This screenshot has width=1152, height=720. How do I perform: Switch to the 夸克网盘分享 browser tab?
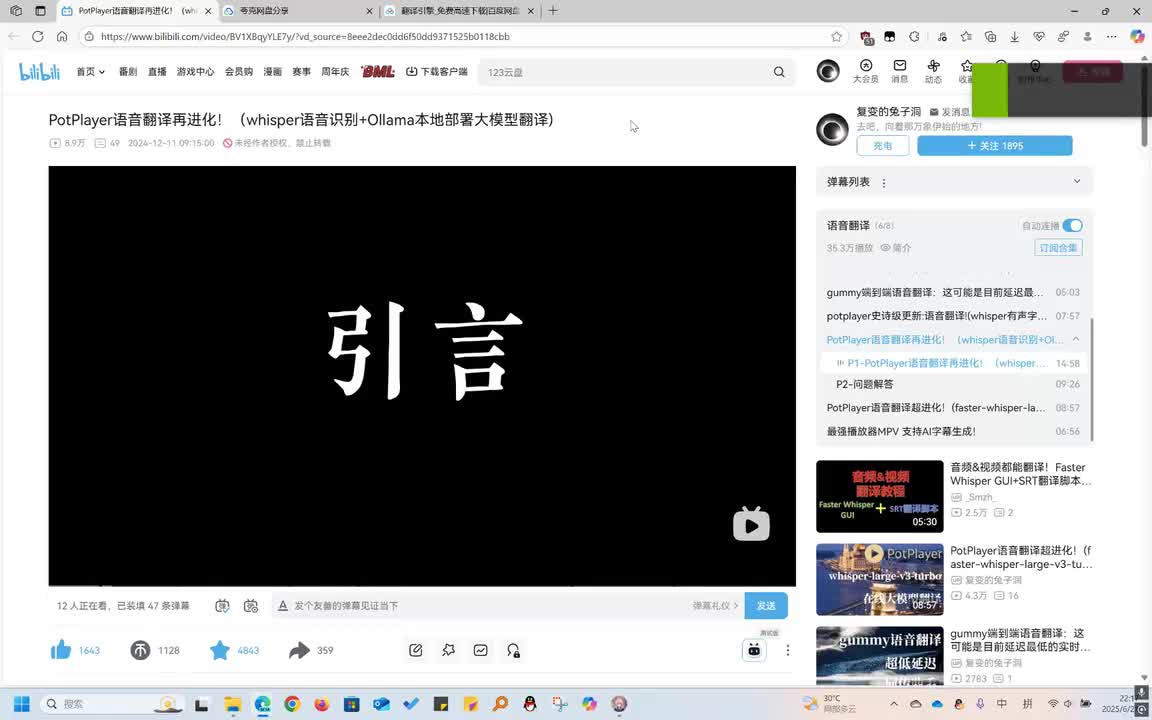pos(298,11)
